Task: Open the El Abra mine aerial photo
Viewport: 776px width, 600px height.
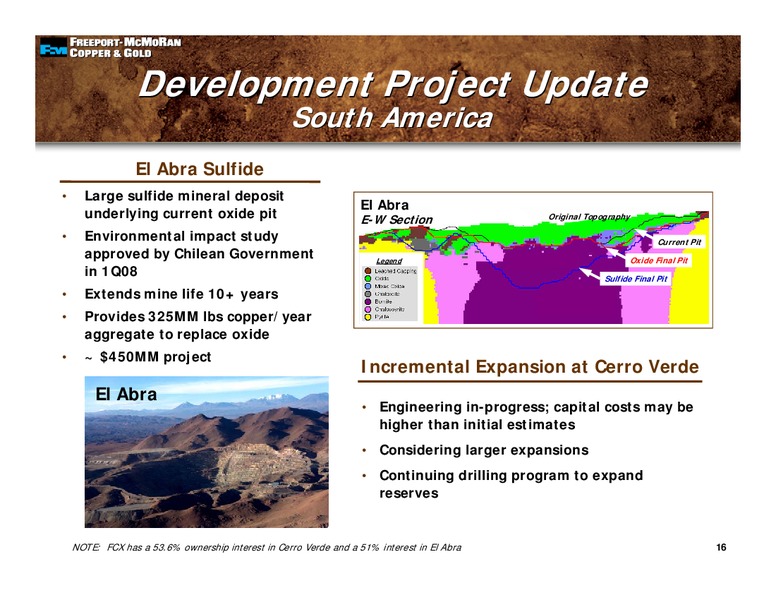Action: click(x=206, y=451)
